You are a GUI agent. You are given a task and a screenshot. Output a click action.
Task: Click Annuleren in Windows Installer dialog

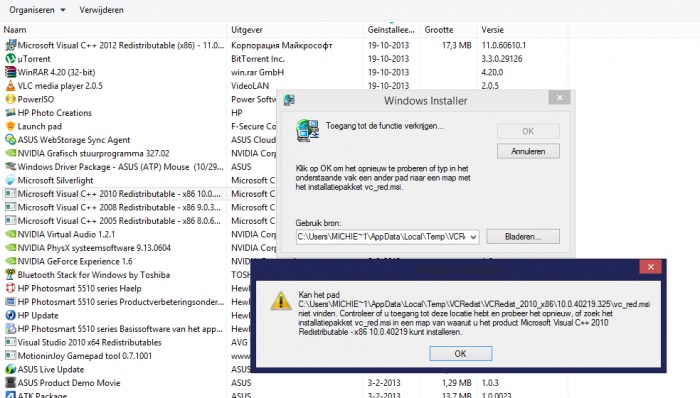coord(528,151)
